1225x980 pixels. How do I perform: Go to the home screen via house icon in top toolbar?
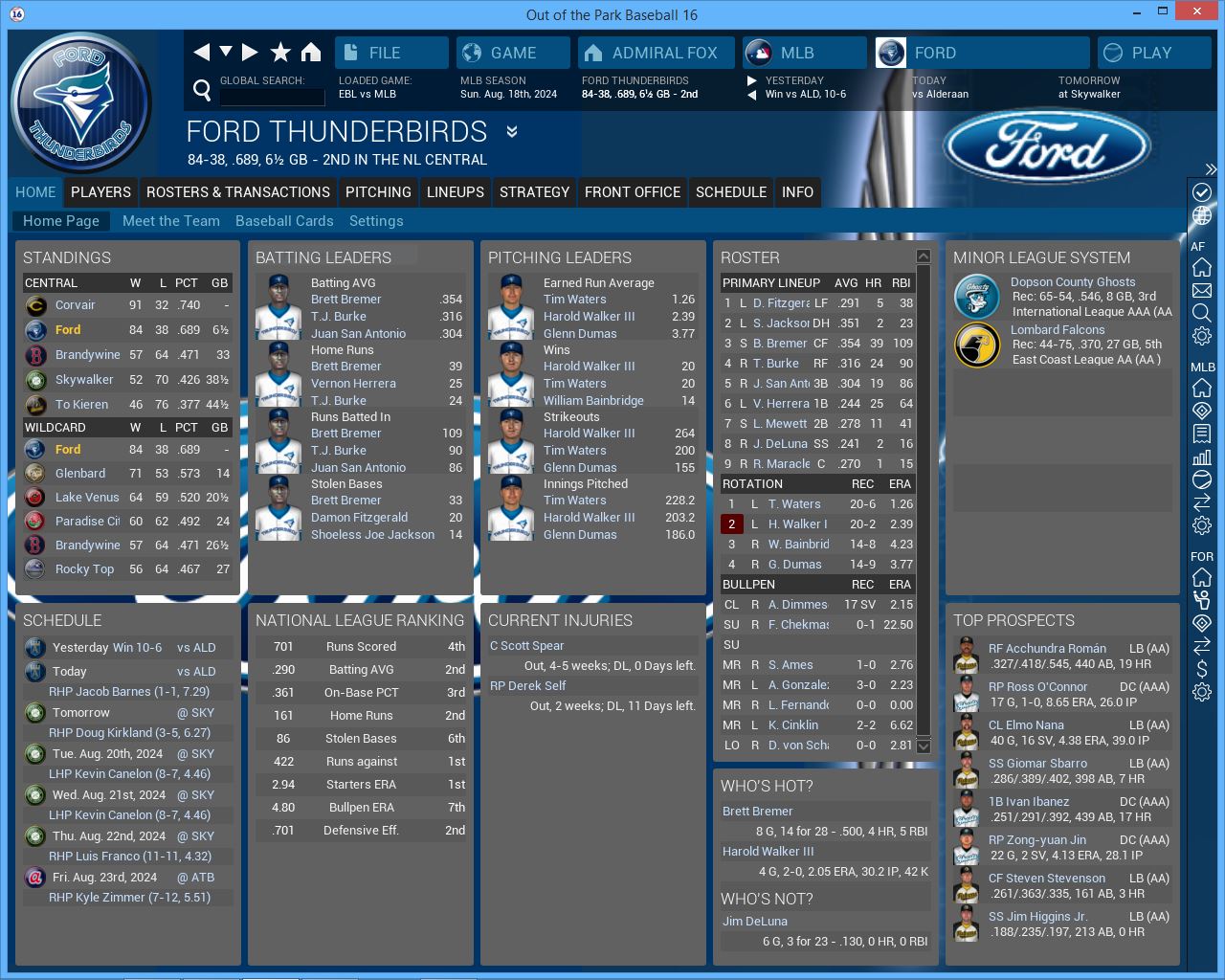pyautogui.click(x=311, y=53)
